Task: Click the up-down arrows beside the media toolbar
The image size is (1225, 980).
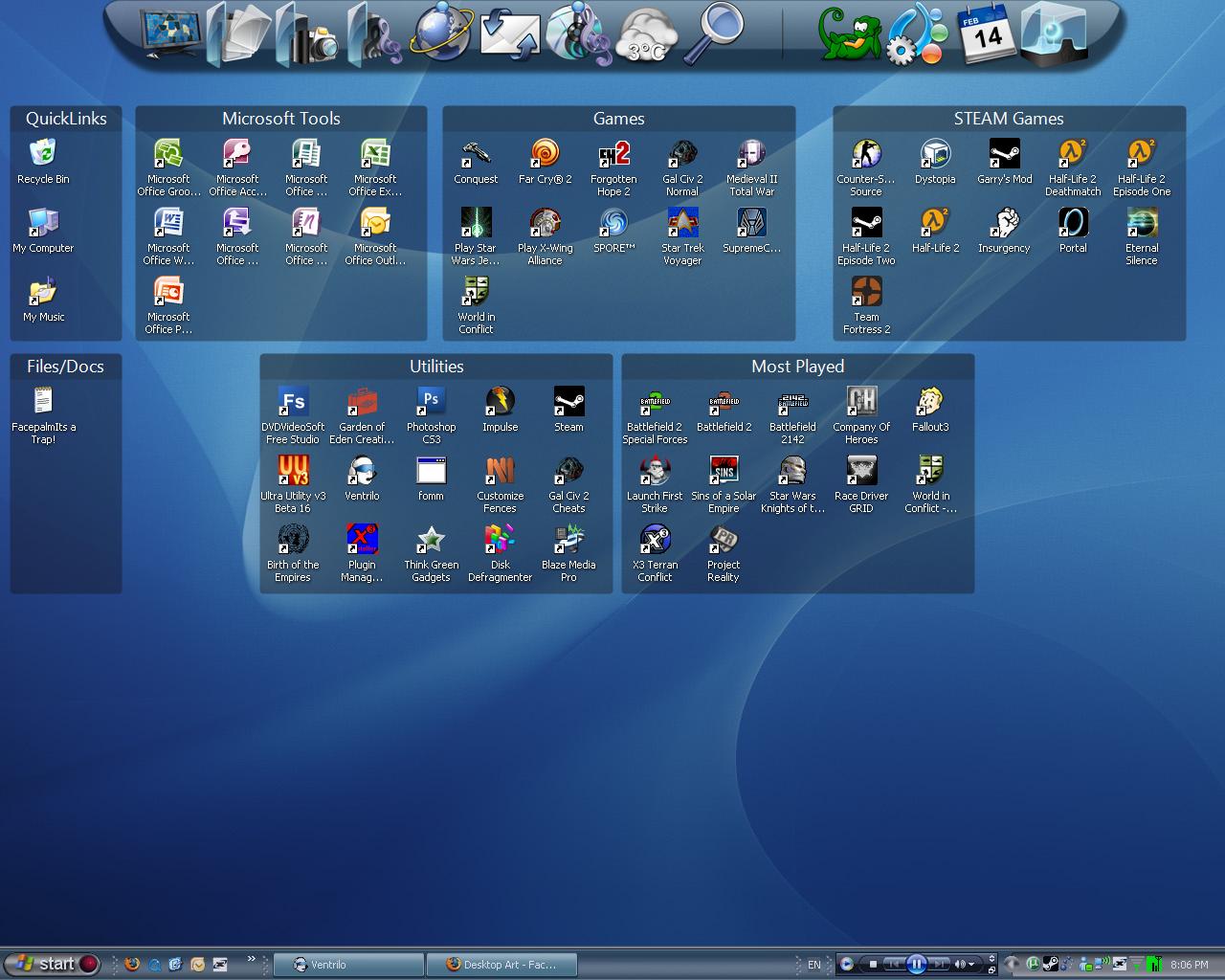Action: click(992, 959)
